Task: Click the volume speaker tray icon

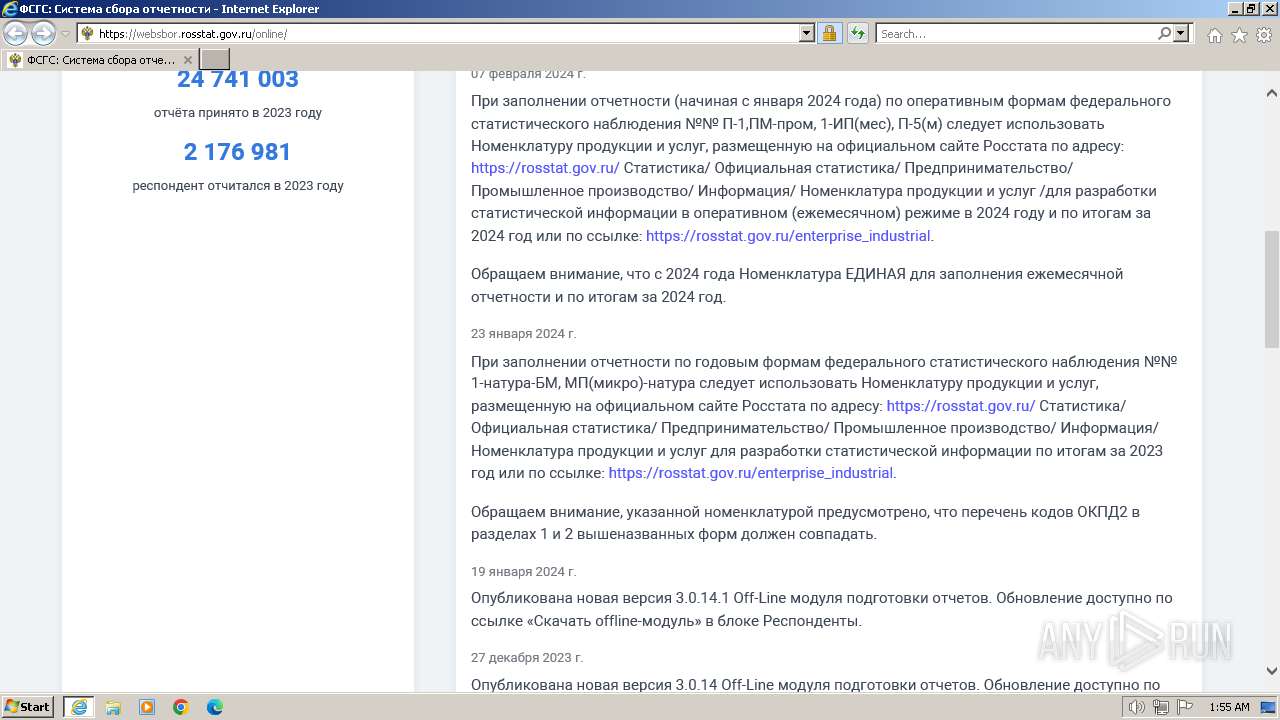Action: click(1137, 707)
